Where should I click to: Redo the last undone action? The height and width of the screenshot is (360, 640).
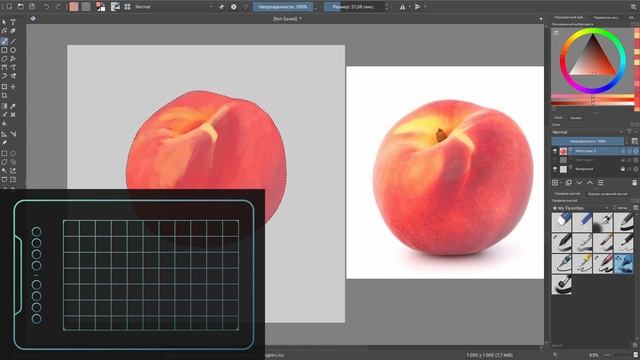[58, 7]
